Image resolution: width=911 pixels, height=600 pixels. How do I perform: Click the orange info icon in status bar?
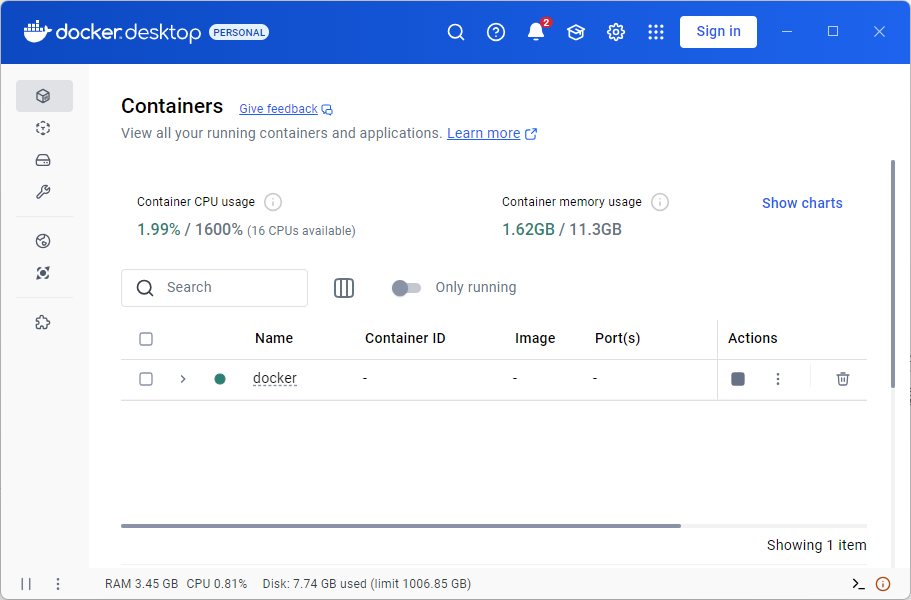(x=883, y=584)
